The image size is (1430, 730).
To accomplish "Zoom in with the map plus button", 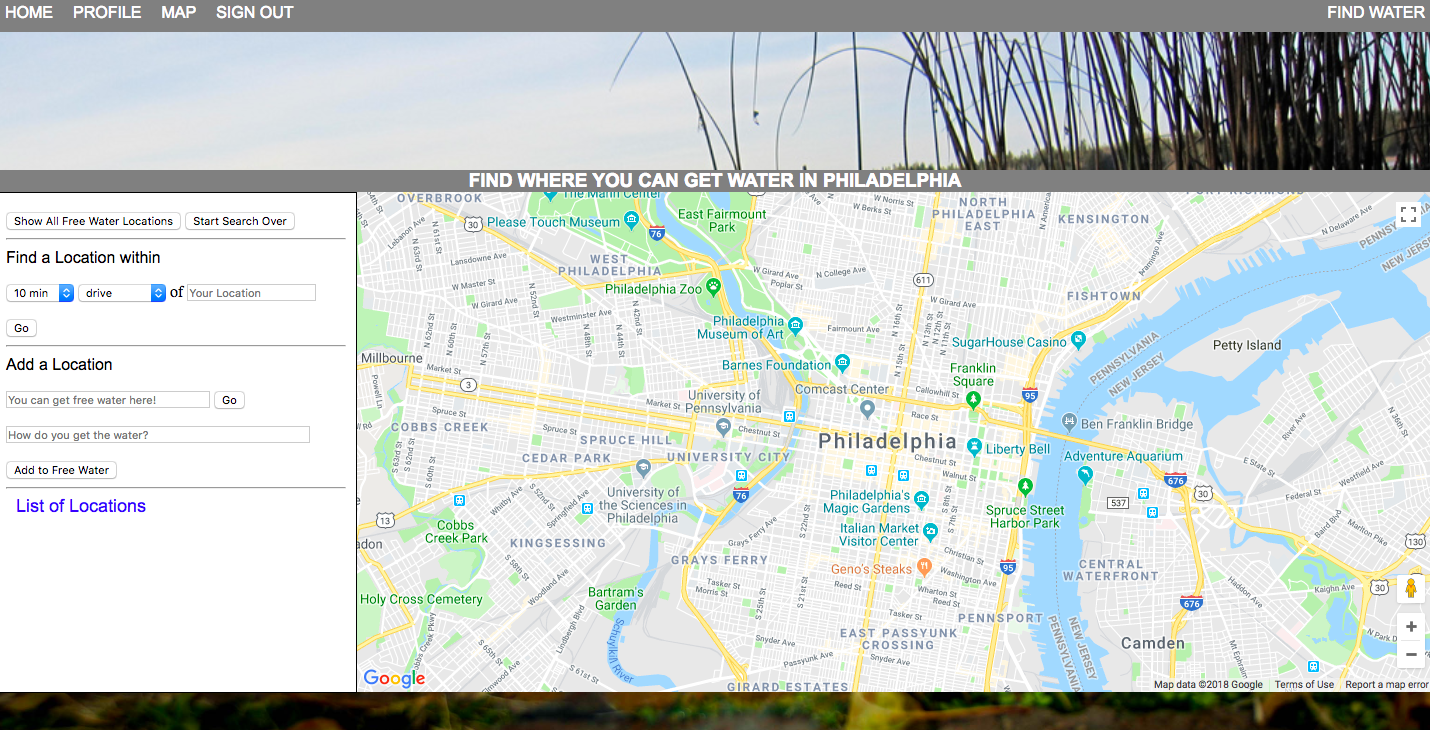I will click(x=1411, y=627).
